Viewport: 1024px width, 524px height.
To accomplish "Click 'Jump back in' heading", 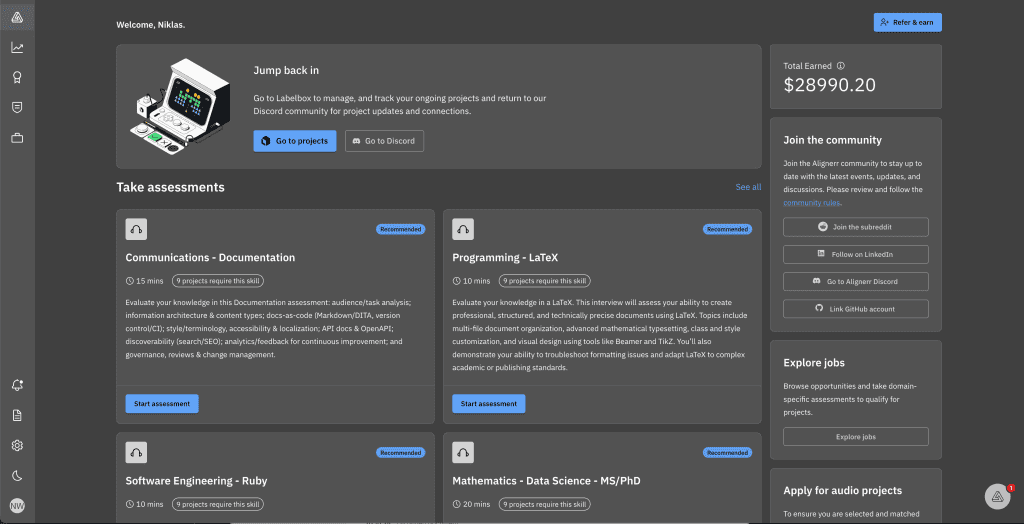I will click(286, 71).
